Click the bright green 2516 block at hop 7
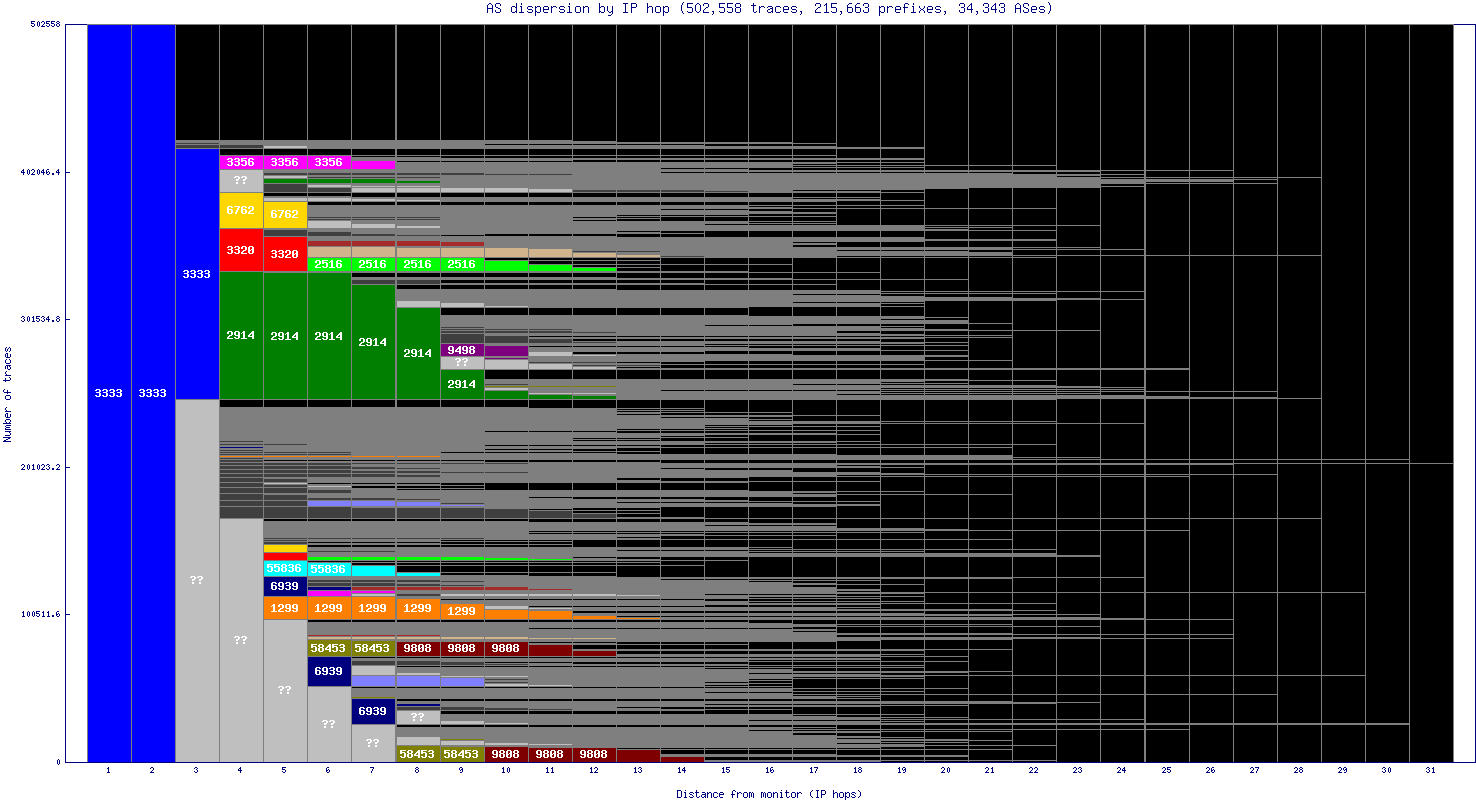Viewport: 1476px width, 800px height. (x=373, y=264)
